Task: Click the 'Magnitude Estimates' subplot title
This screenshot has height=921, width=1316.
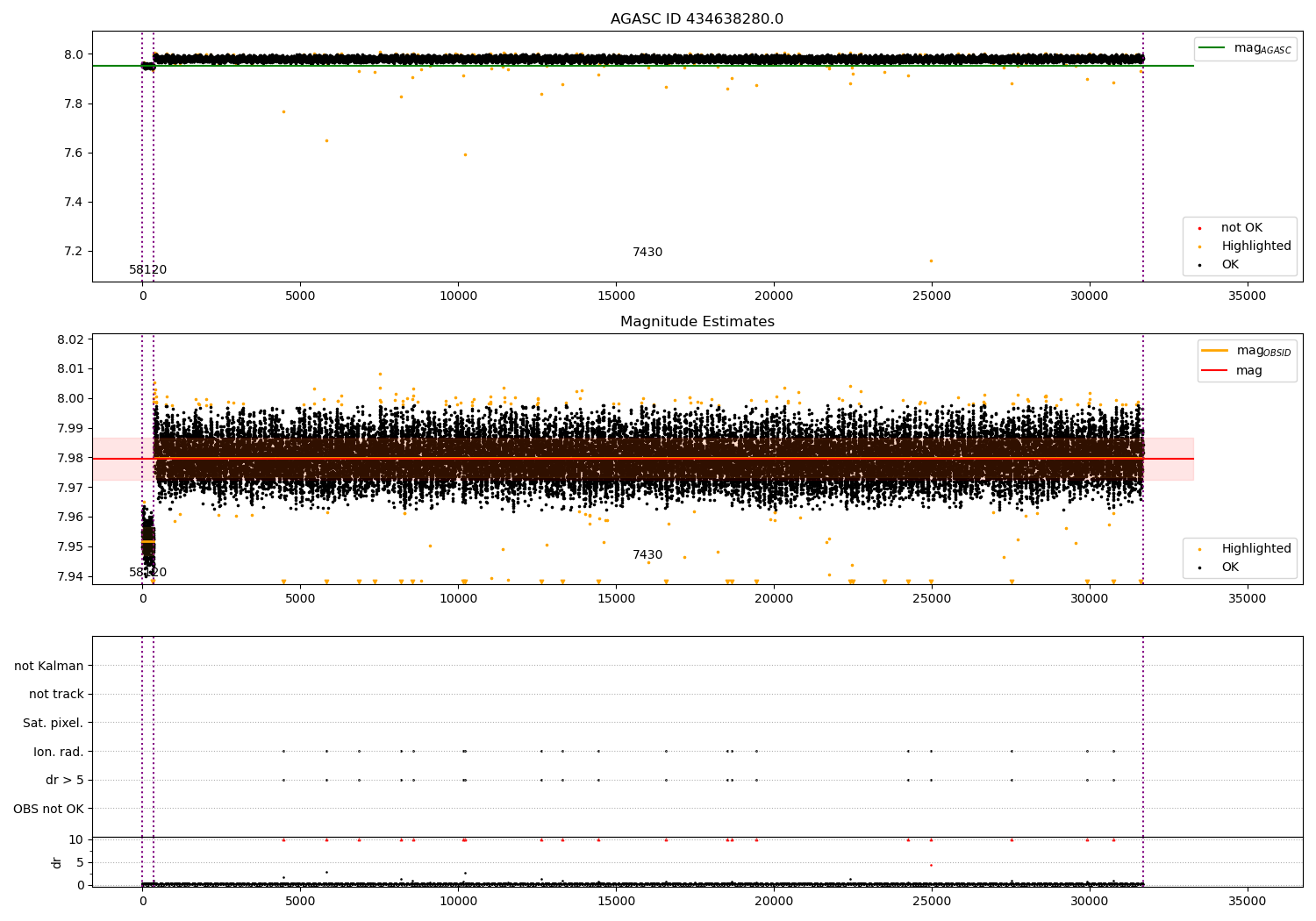Action: tap(697, 322)
